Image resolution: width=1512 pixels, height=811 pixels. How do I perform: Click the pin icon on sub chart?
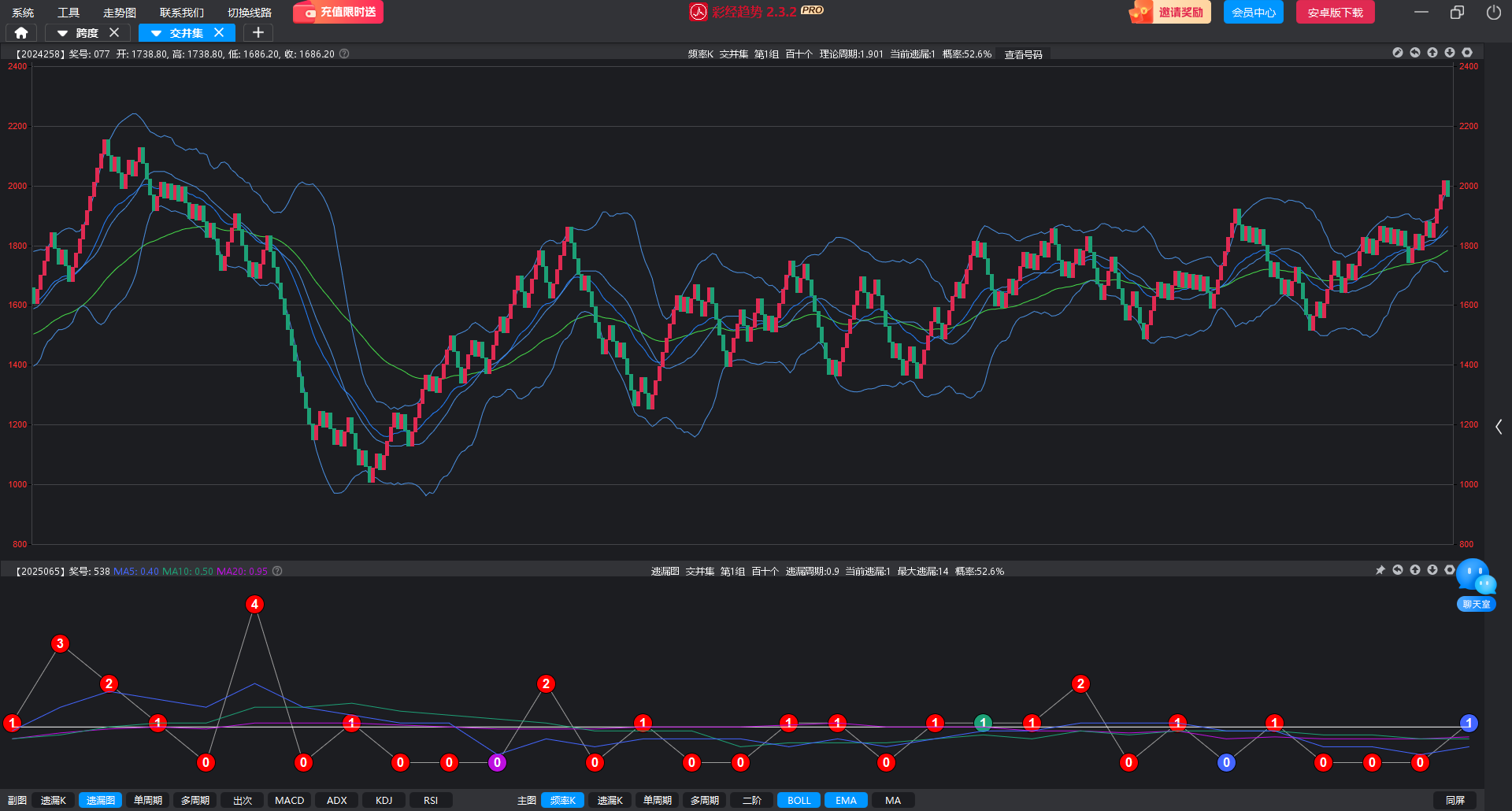click(x=1380, y=570)
